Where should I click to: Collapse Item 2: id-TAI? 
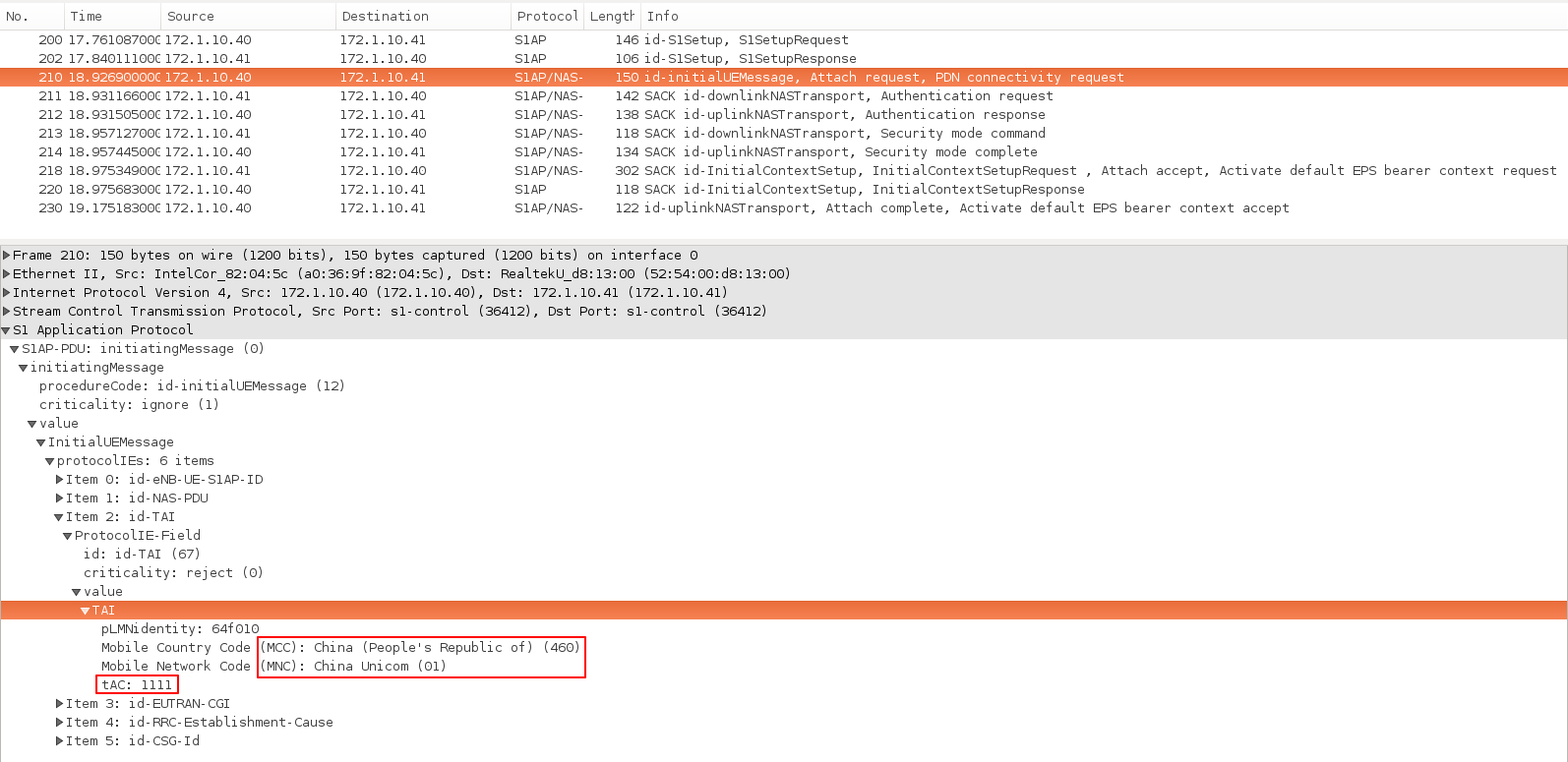coord(59,517)
